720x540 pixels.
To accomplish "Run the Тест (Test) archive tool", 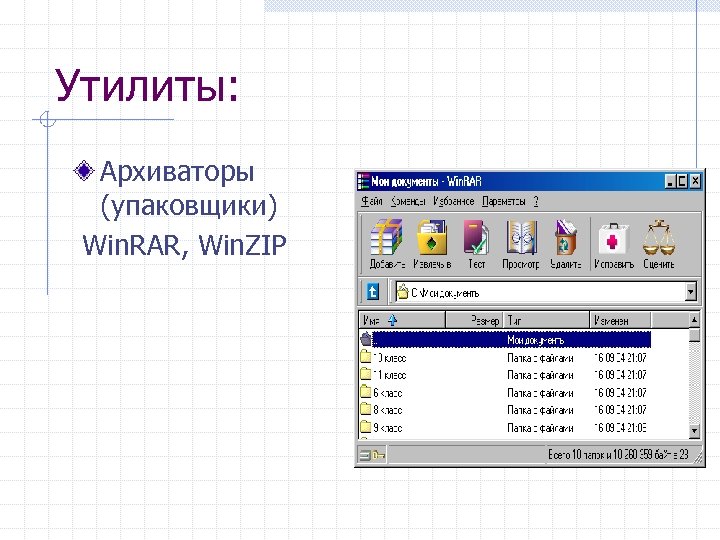I will pyautogui.click(x=476, y=237).
